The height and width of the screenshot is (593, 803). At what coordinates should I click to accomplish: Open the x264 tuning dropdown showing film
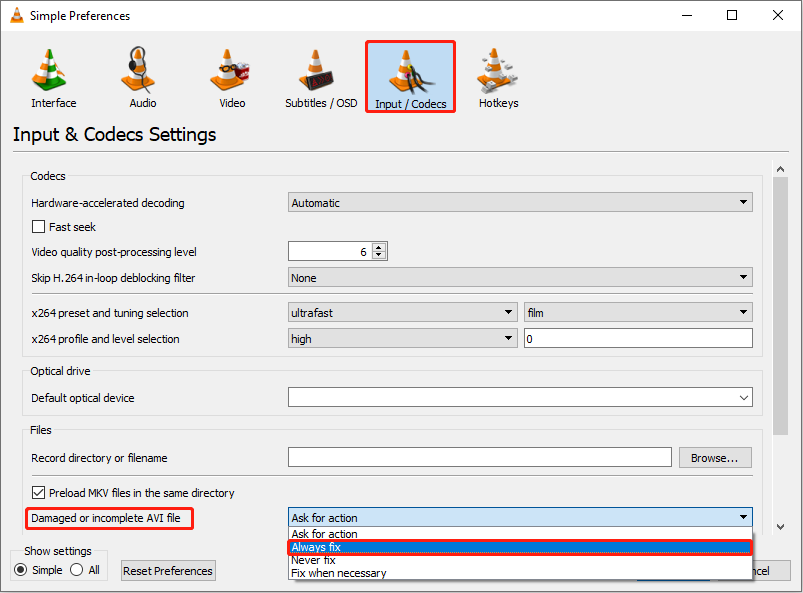[x=638, y=312]
